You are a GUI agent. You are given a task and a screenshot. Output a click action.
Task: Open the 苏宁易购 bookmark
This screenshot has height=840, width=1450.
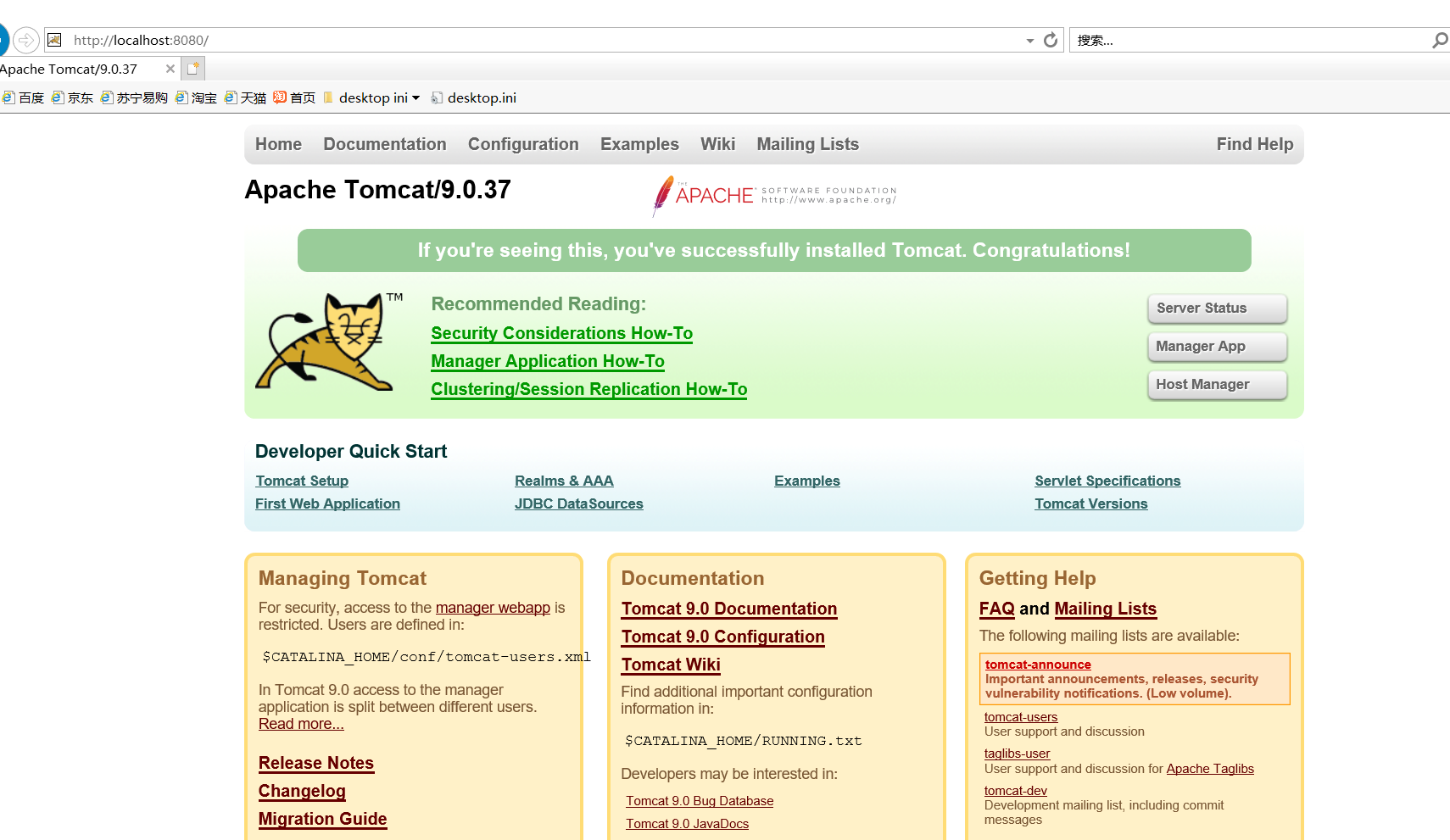pos(134,98)
